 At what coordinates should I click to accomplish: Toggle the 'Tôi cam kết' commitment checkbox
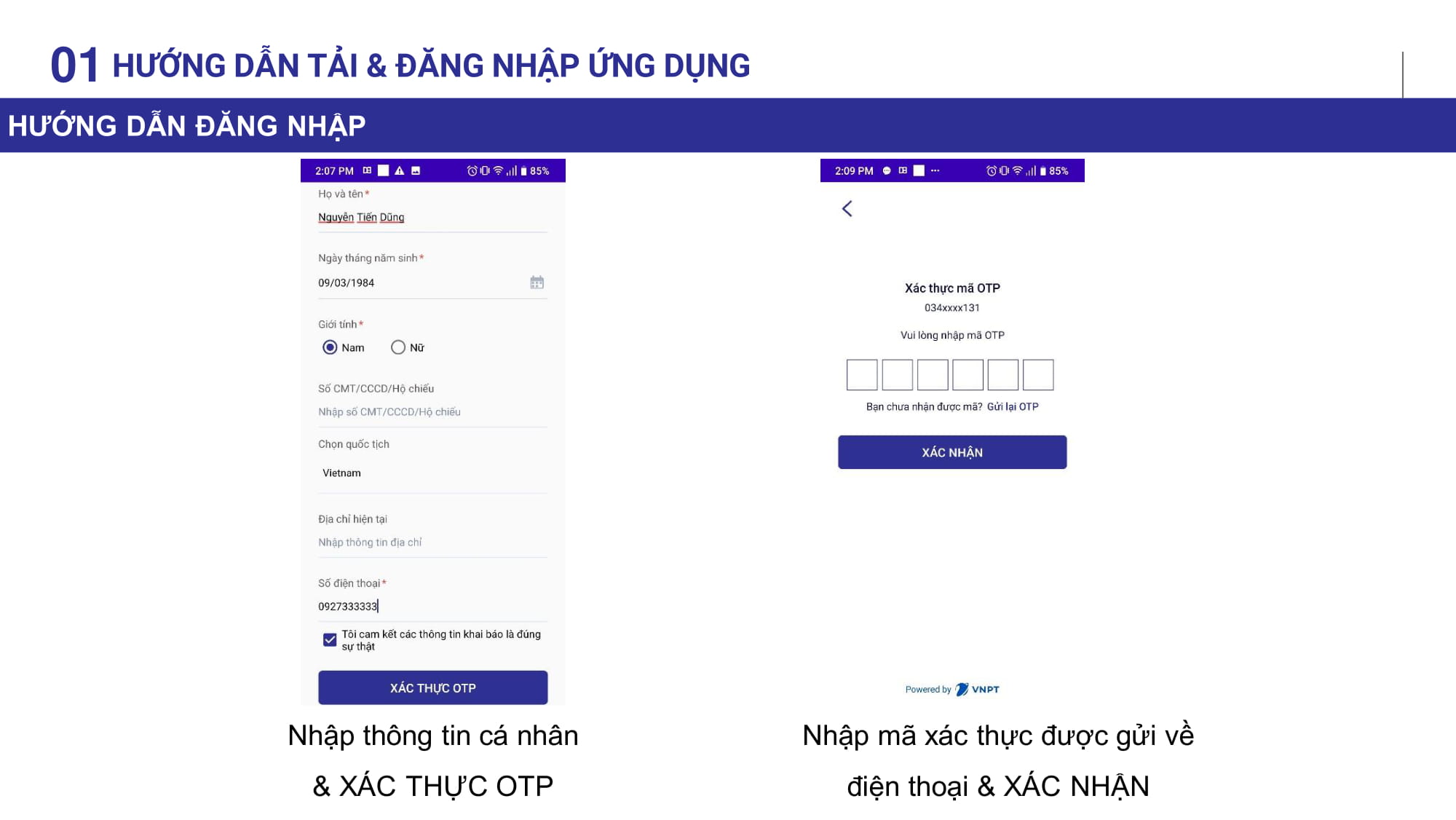pos(330,639)
